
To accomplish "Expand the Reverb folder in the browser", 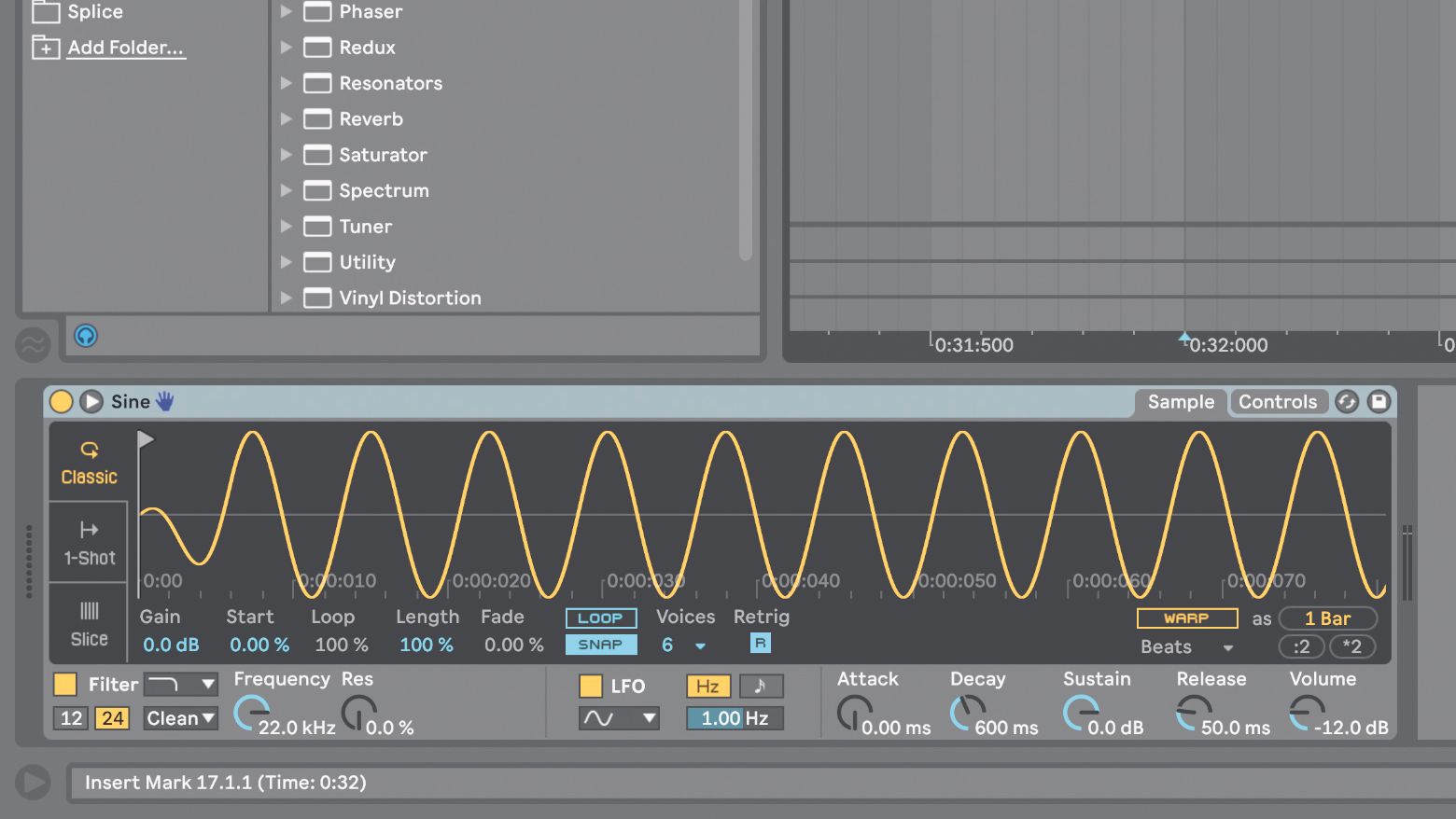I will (x=287, y=118).
